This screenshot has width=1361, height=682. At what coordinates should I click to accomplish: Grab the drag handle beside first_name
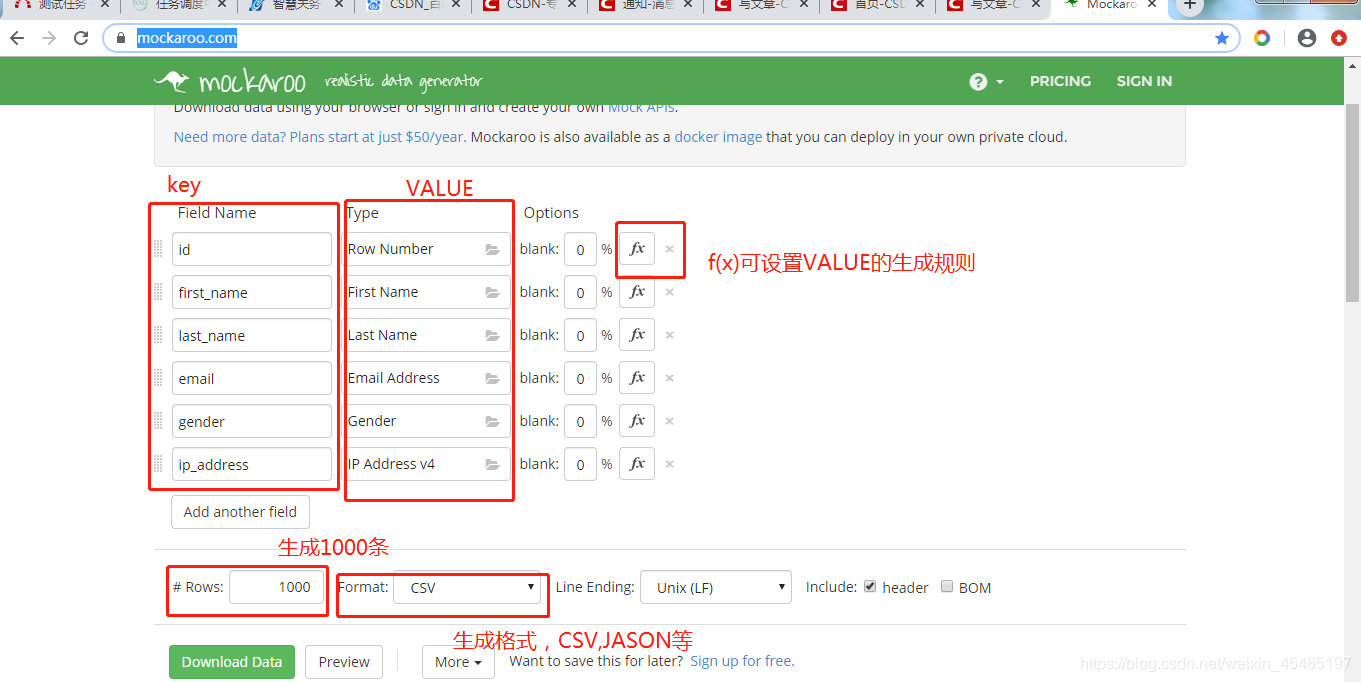pos(158,292)
